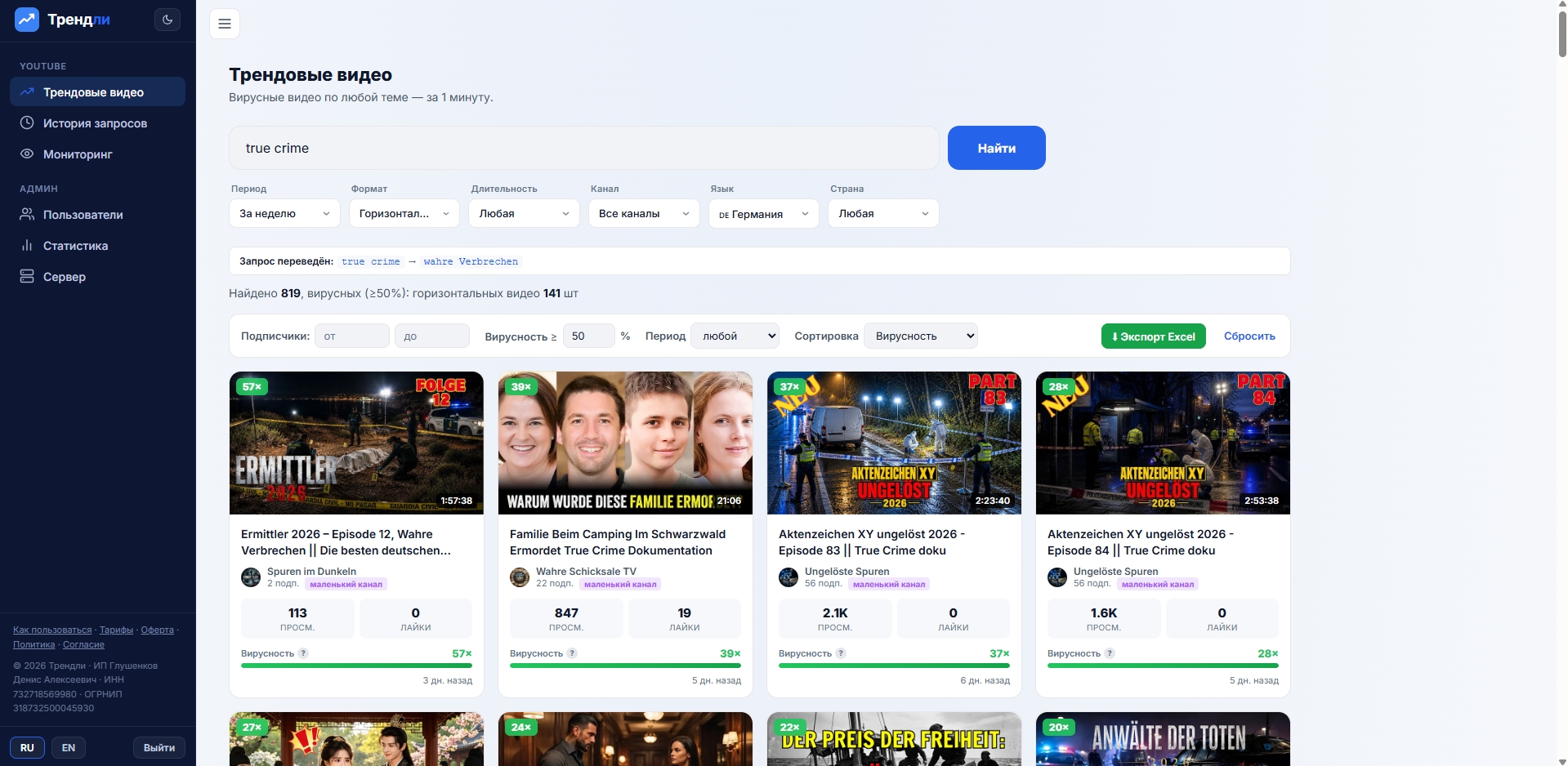Click virality bar on Ermittler 2026 card
The height and width of the screenshot is (766, 1568).
click(x=356, y=666)
